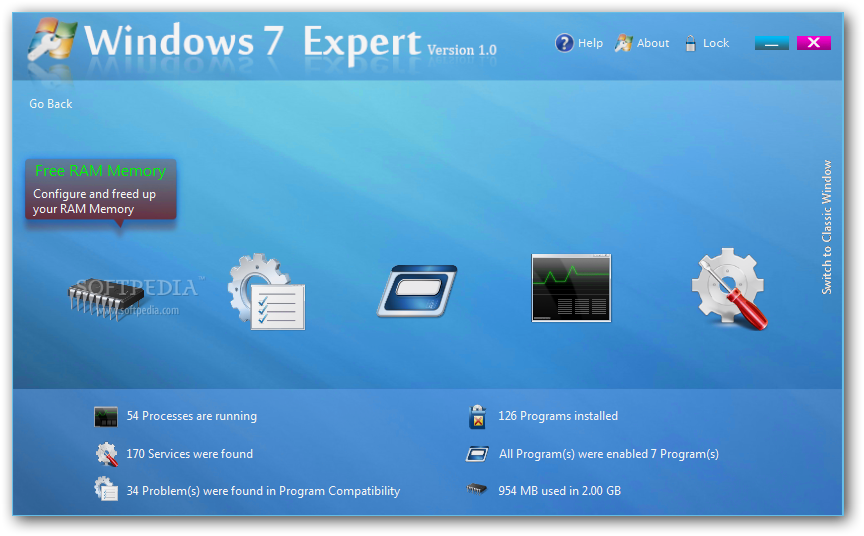This screenshot has height=536, width=864.
Task: Click '170 Services were found' text
Action: 190,453
